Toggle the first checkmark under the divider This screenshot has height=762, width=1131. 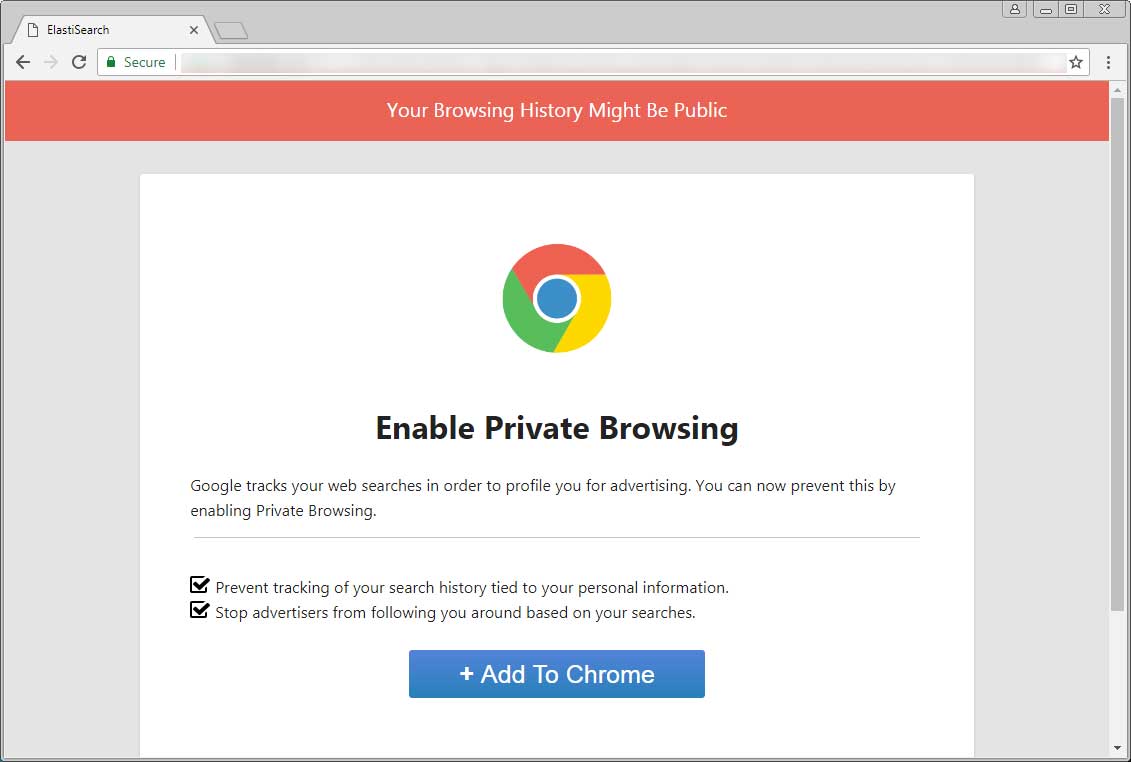click(199, 585)
